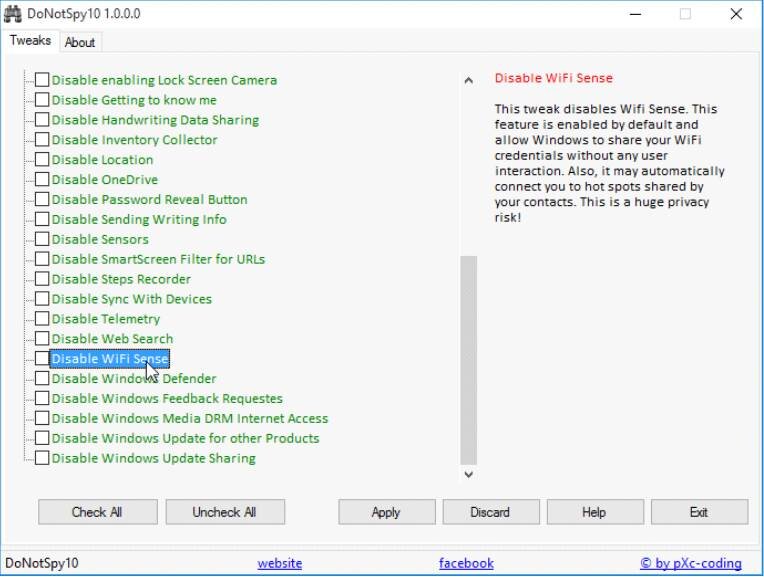This screenshot has width=764, height=577.
Task: Check Disable Windows Feedback Requestes box
Action: click(42, 399)
